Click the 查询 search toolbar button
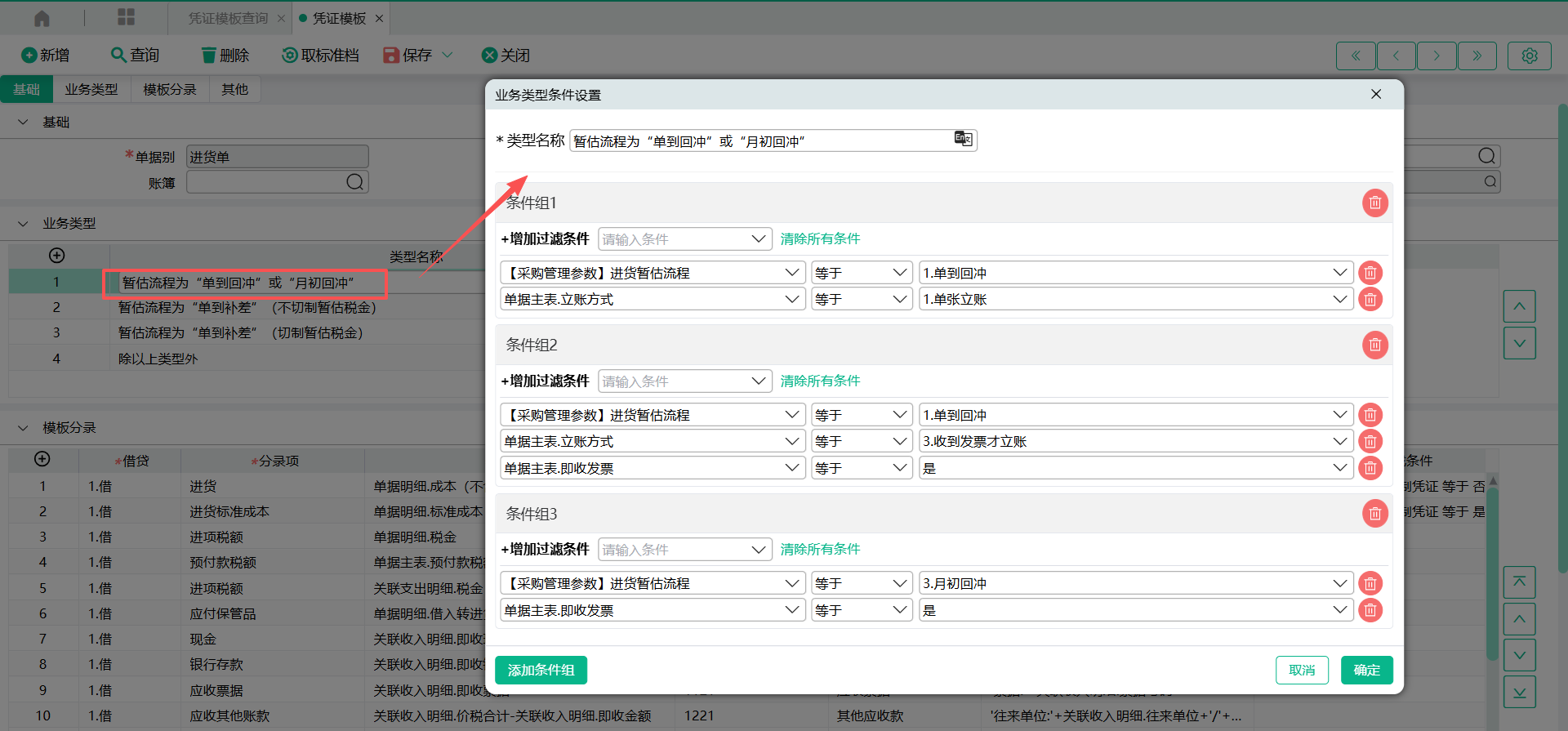This screenshot has height=731, width=1568. point(136,55)
